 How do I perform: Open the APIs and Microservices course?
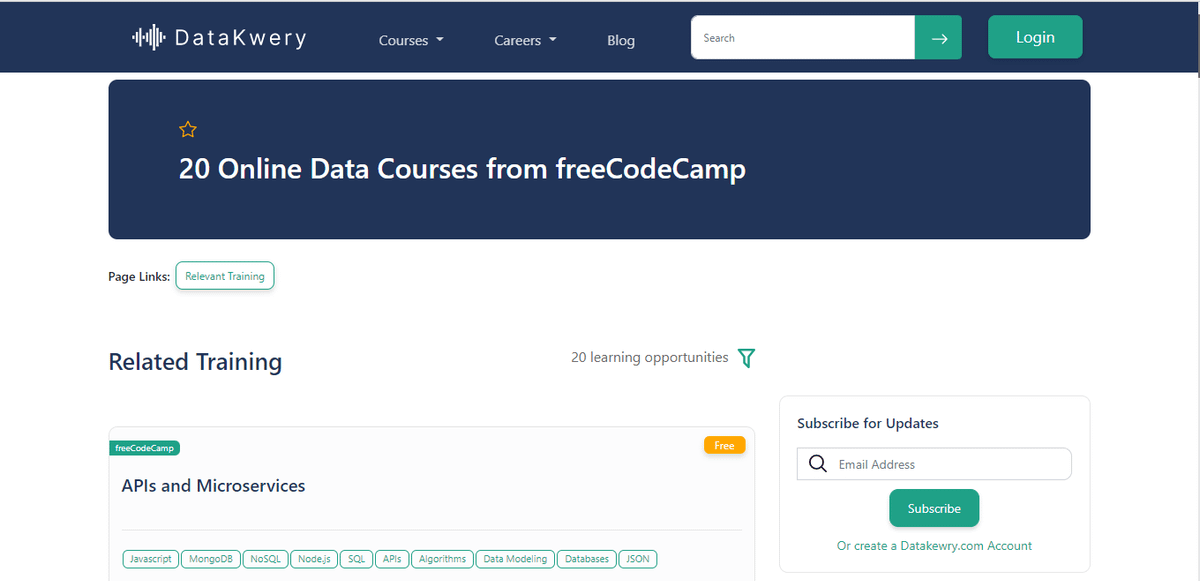tap(213, 486)
